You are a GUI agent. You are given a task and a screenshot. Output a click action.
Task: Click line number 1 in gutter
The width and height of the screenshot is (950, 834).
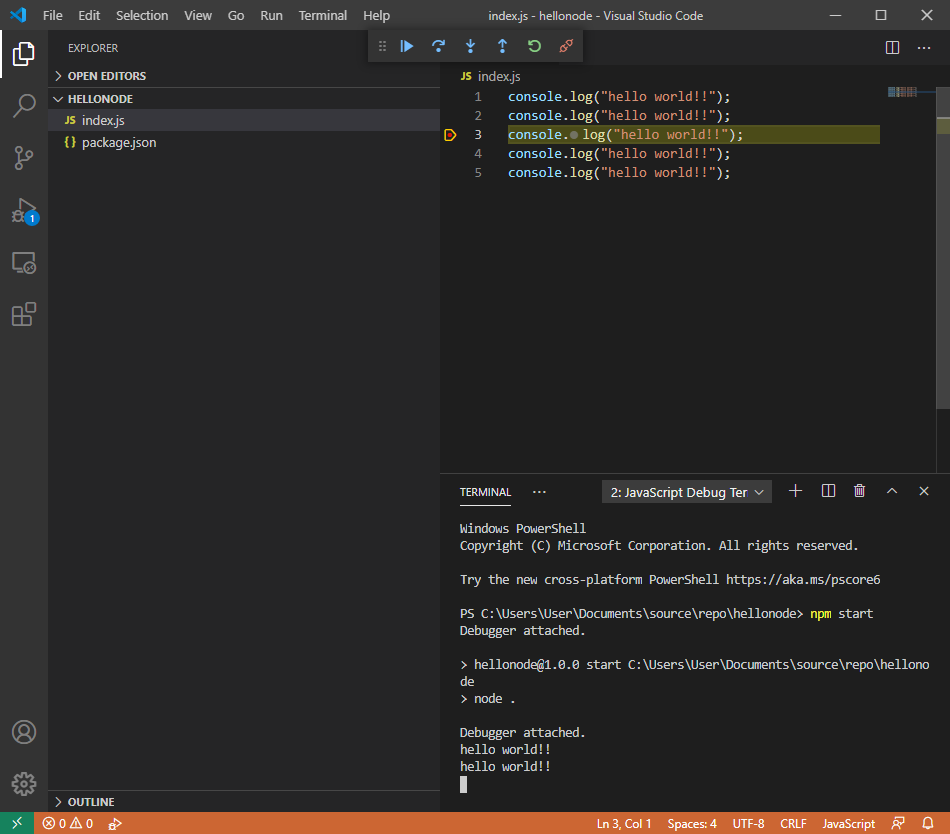coord(478,97)
